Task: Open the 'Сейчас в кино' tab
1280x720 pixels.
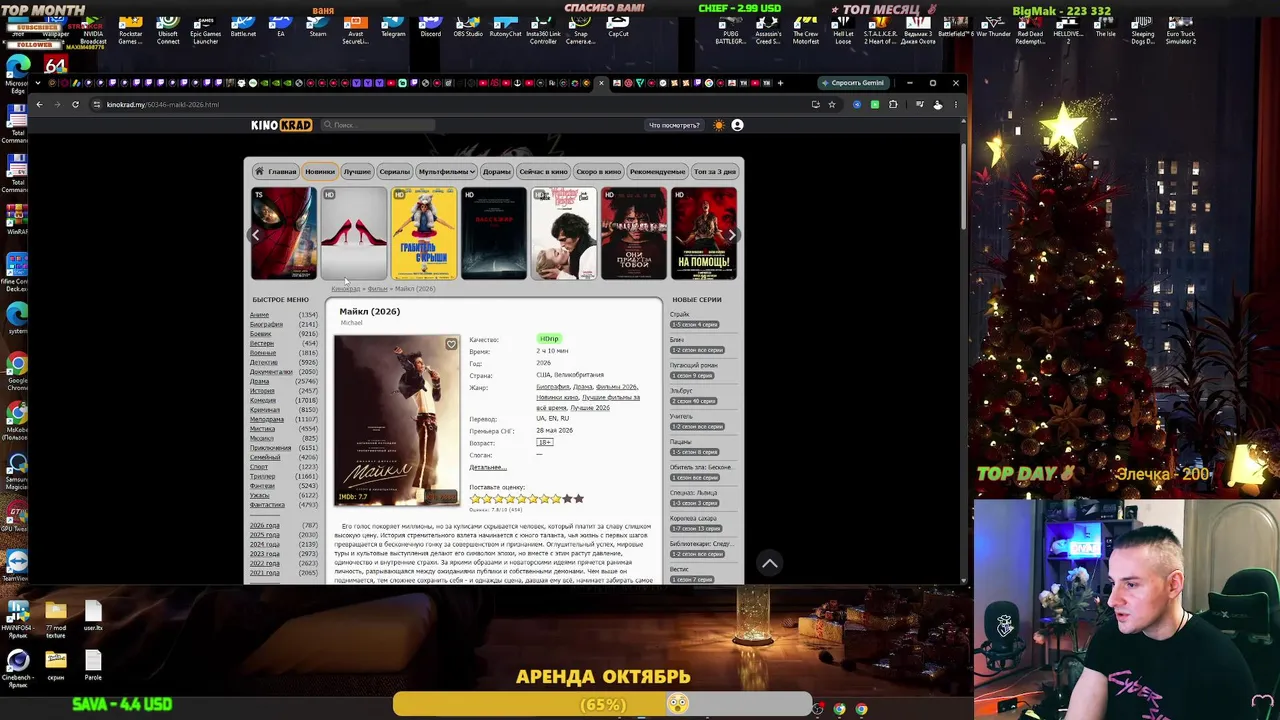Action: pos(543,171)
